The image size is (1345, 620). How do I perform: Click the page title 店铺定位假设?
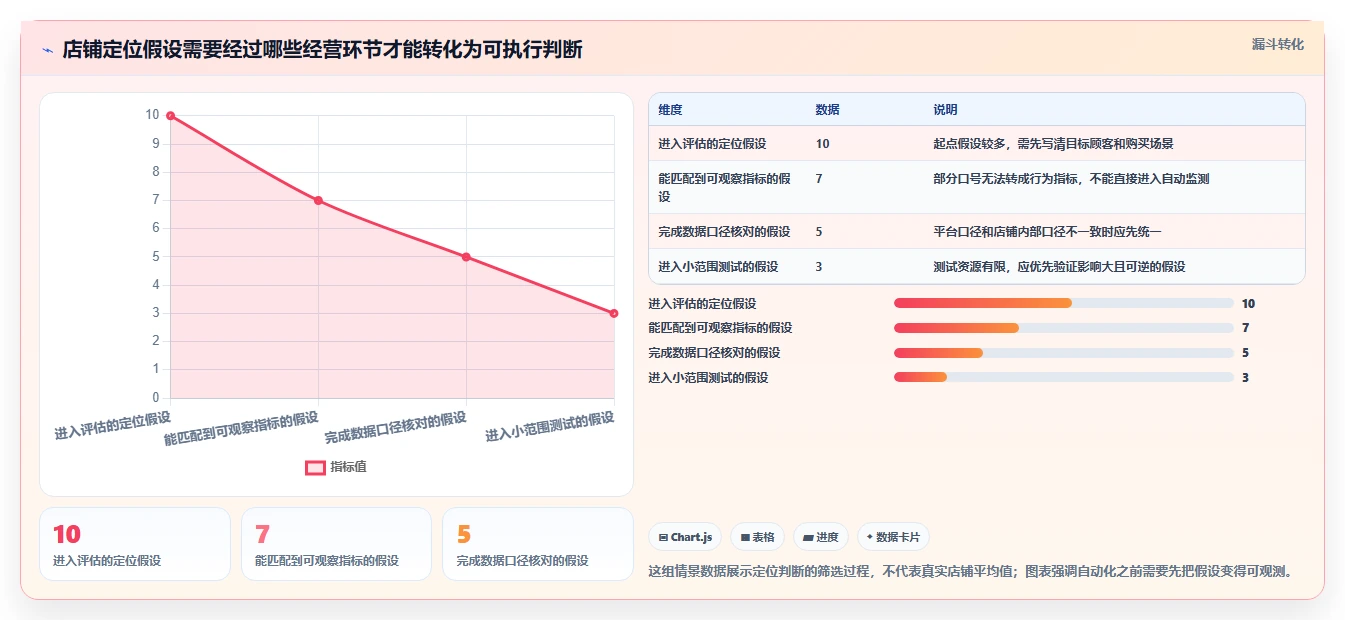click(322, 50)
